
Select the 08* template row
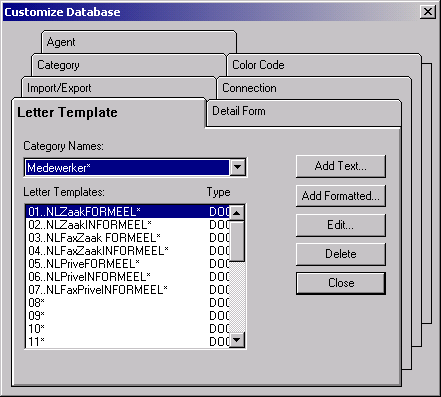pyautogui.click(x=127, y=303)
